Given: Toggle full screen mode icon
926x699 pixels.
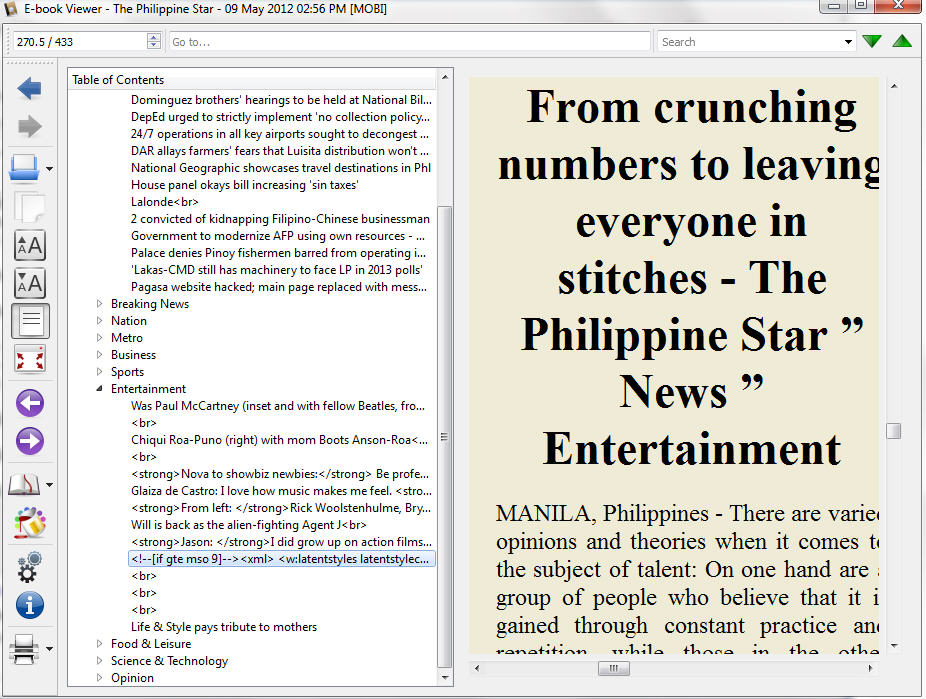Looking at the screenshot, I should click(30, 359).
